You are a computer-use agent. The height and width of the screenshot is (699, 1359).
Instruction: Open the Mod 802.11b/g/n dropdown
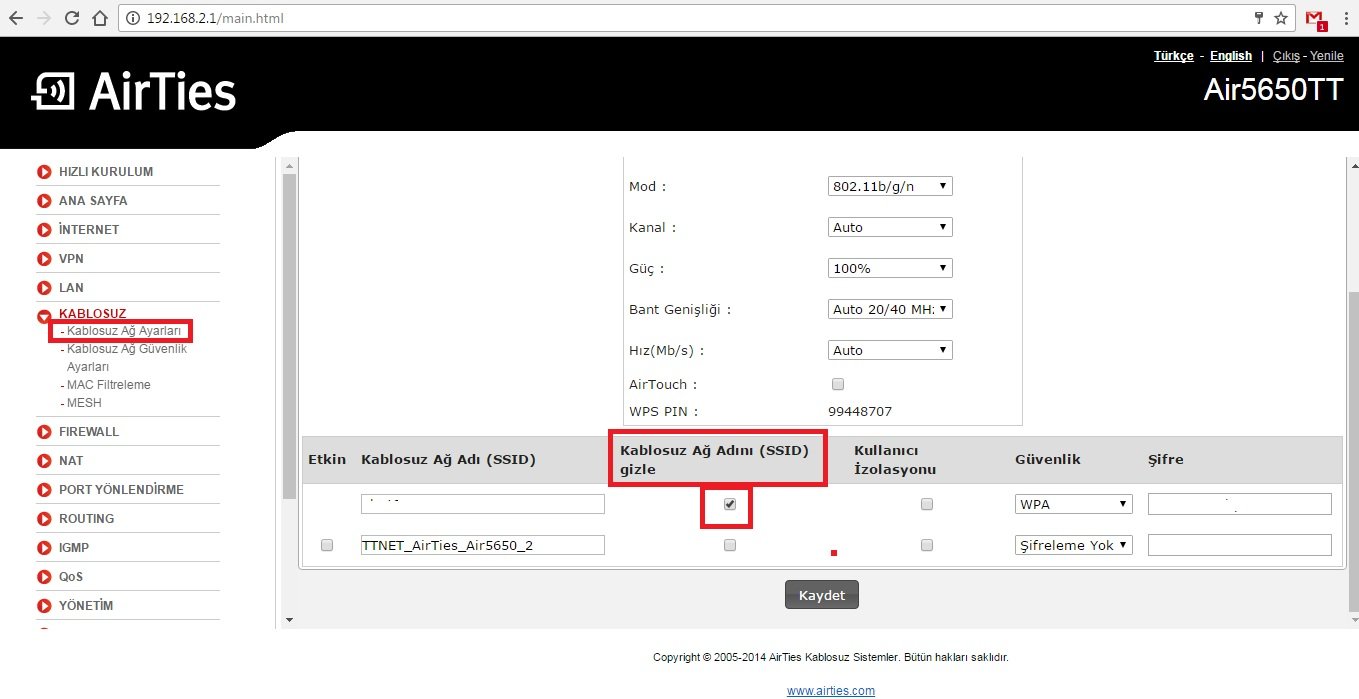coord(890,186)
